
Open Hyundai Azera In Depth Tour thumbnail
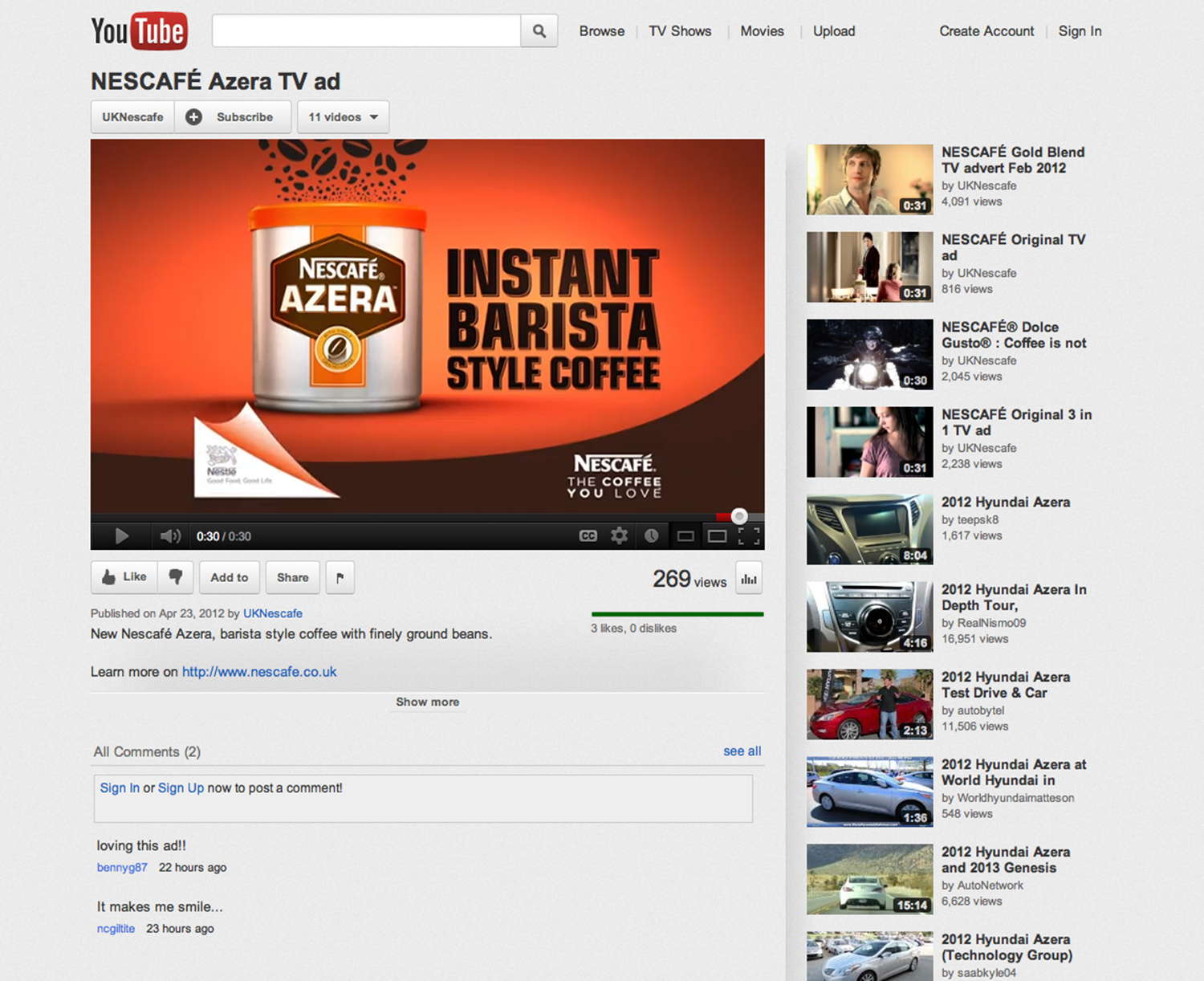(x=870, y=617)
